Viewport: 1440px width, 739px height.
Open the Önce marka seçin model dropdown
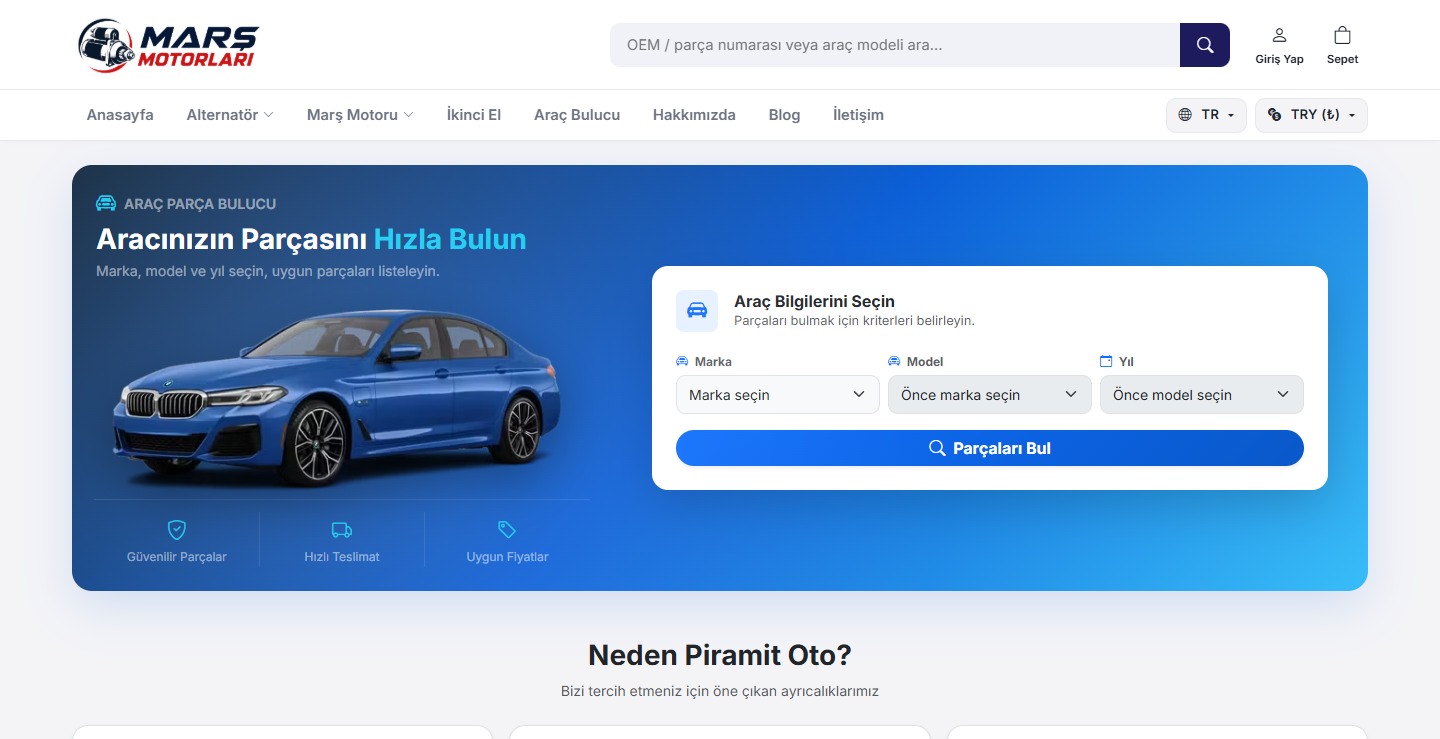pos(990,395)
